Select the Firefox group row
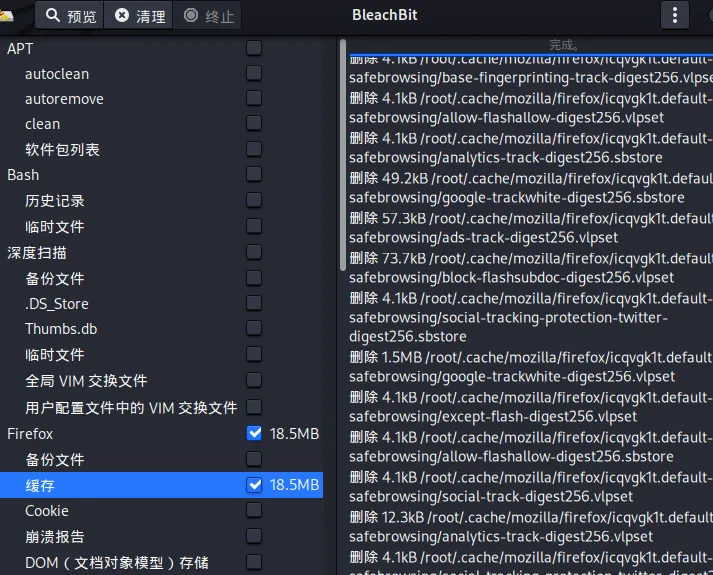This screenshot has height=575, width=713. 161,434
